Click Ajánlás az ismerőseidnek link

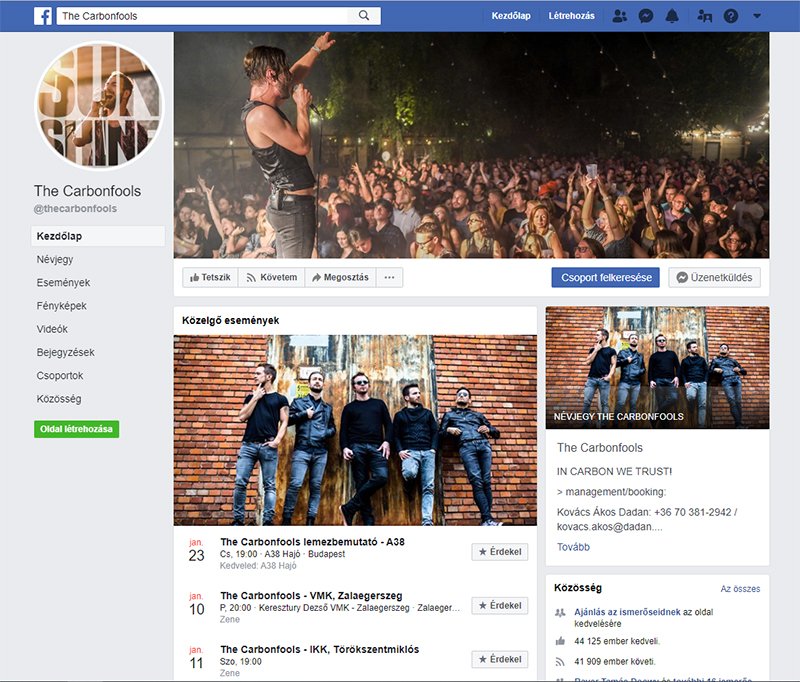pyautogui.click(x=627, y=612)
